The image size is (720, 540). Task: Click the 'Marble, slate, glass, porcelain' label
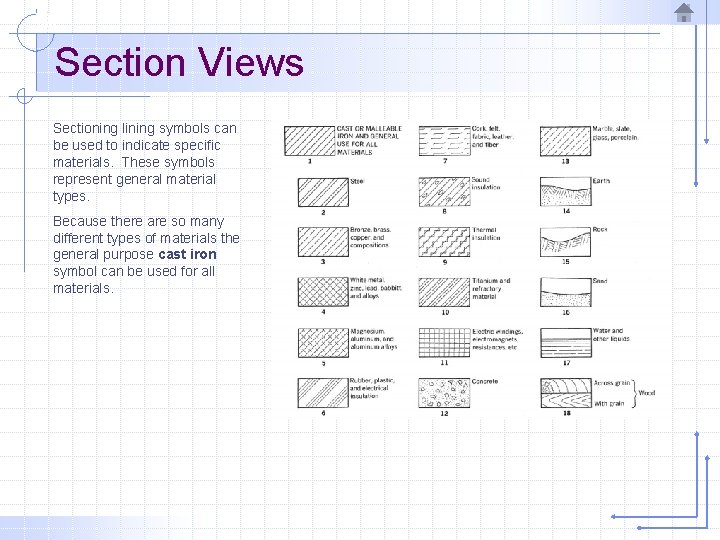tap(615, 133)
